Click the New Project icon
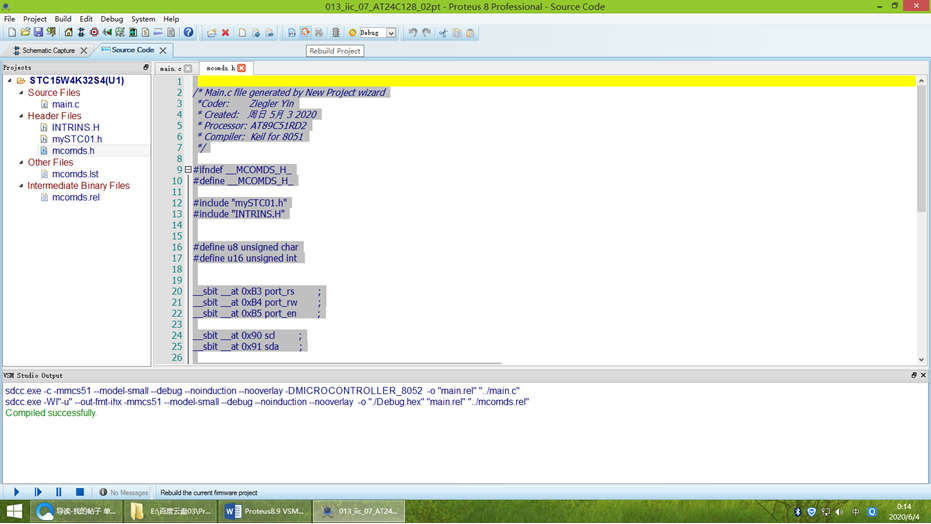This screenshot has width=931, height=524. pos(12,33)
